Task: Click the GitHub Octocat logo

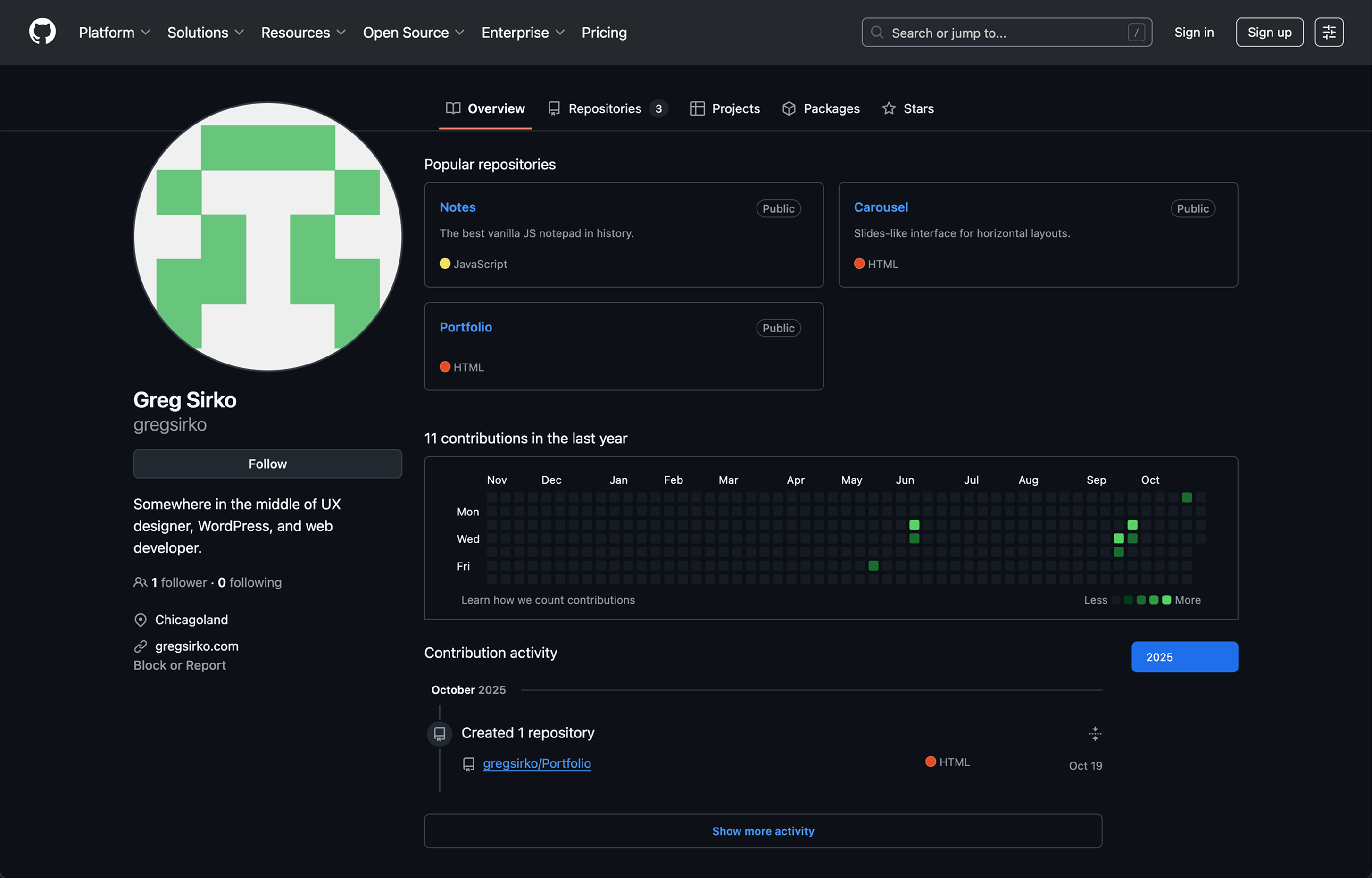Action: point(42,32)
